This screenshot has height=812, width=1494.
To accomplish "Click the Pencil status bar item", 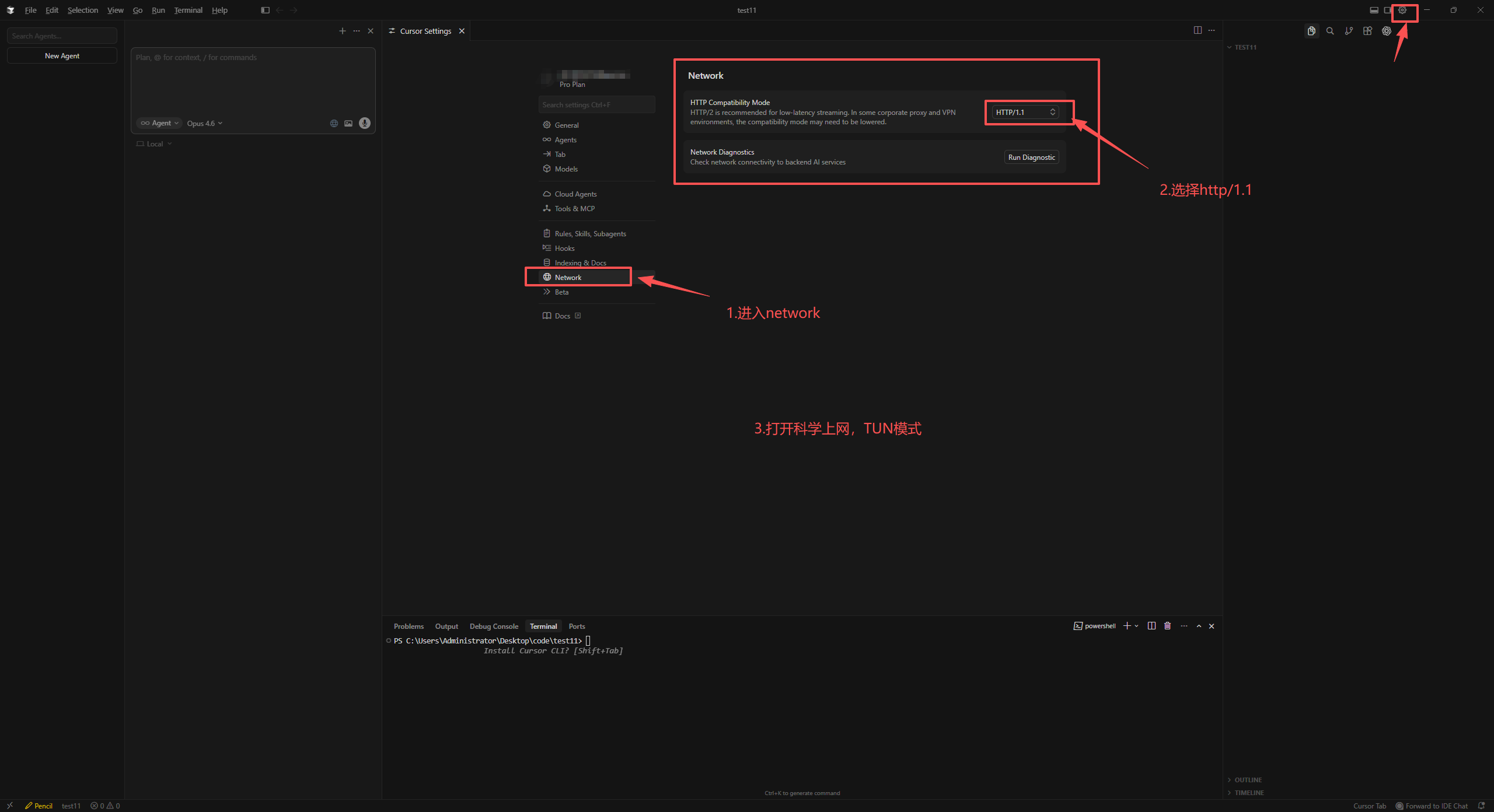I will point(39,806).
